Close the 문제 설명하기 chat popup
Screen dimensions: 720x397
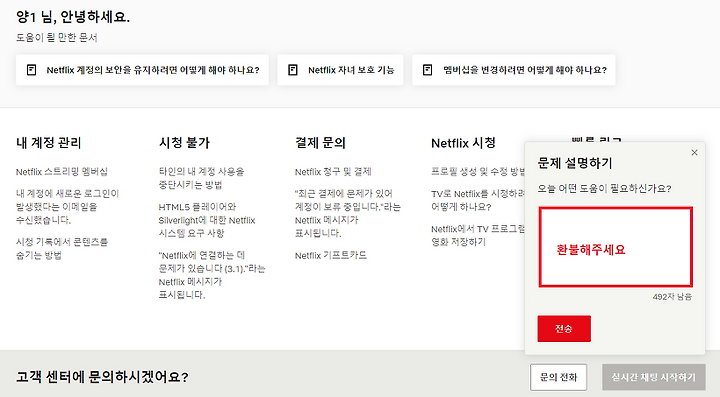click(x=694, y=152)
